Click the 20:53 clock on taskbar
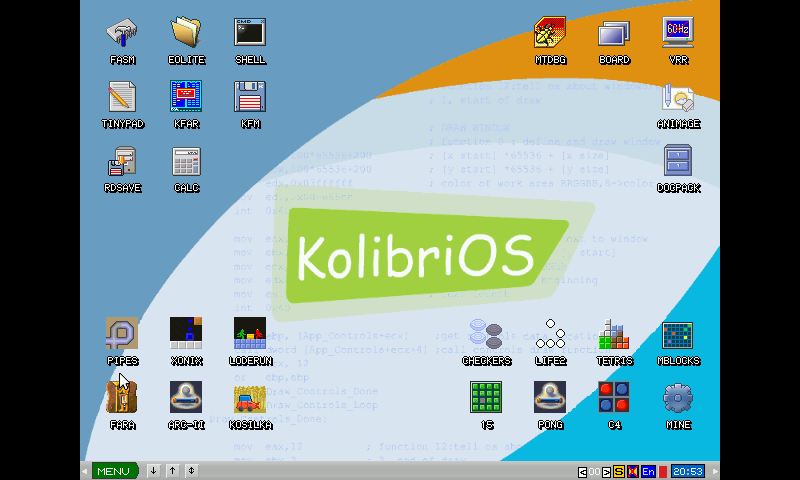800x480 pixels. pos(686,471)
